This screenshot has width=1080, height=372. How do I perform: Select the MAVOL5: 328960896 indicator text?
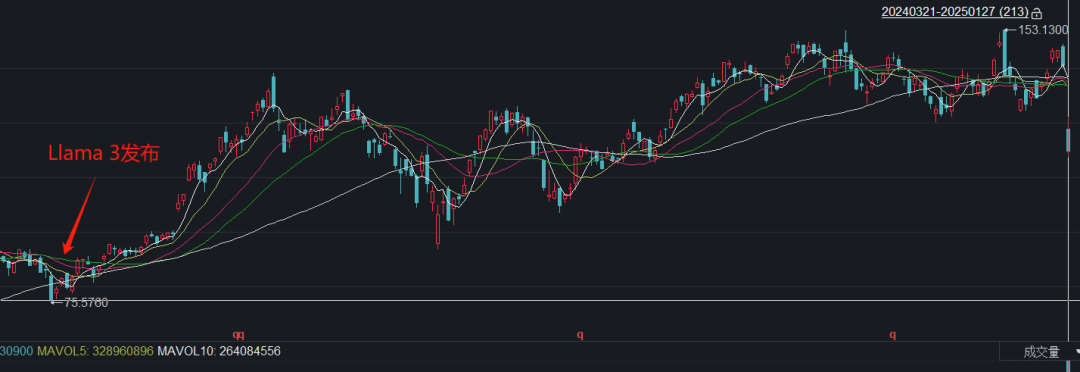coord(94,351)
